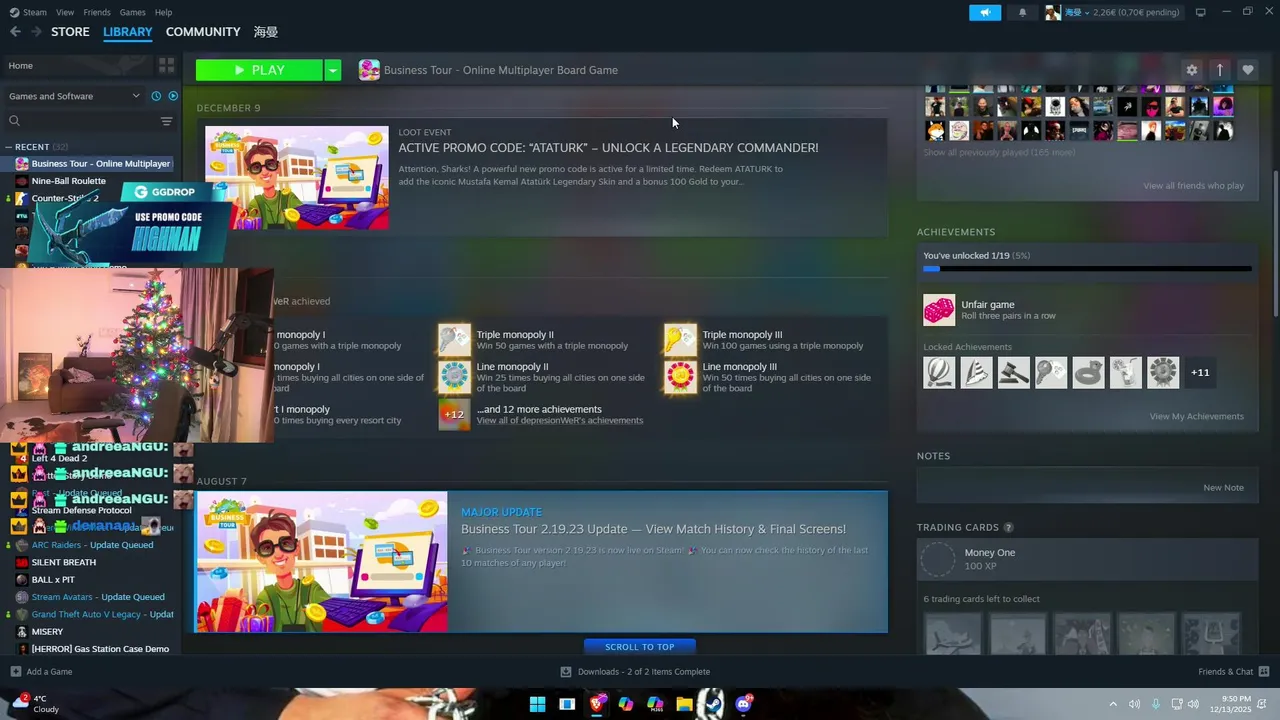Toggle show ready-to-play games only
Viewport: 1280px width, 720px height.
click(x=173, y=96)
